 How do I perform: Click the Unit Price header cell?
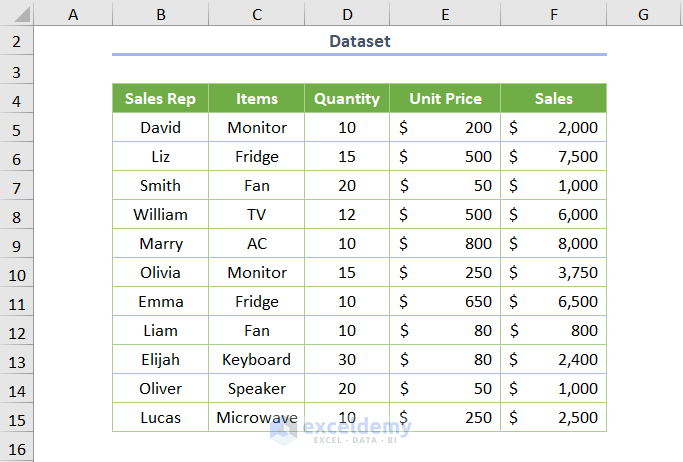coord(445,99)
